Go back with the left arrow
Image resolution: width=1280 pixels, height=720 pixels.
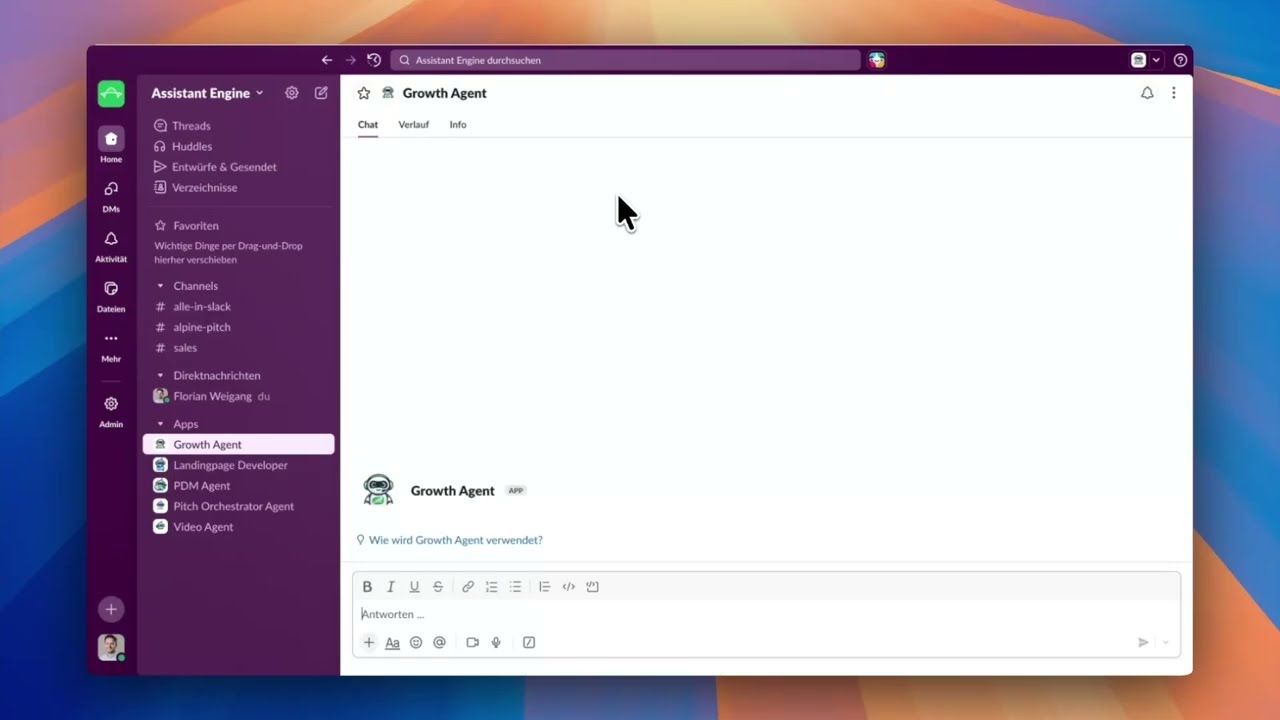(x=326, y=60)
